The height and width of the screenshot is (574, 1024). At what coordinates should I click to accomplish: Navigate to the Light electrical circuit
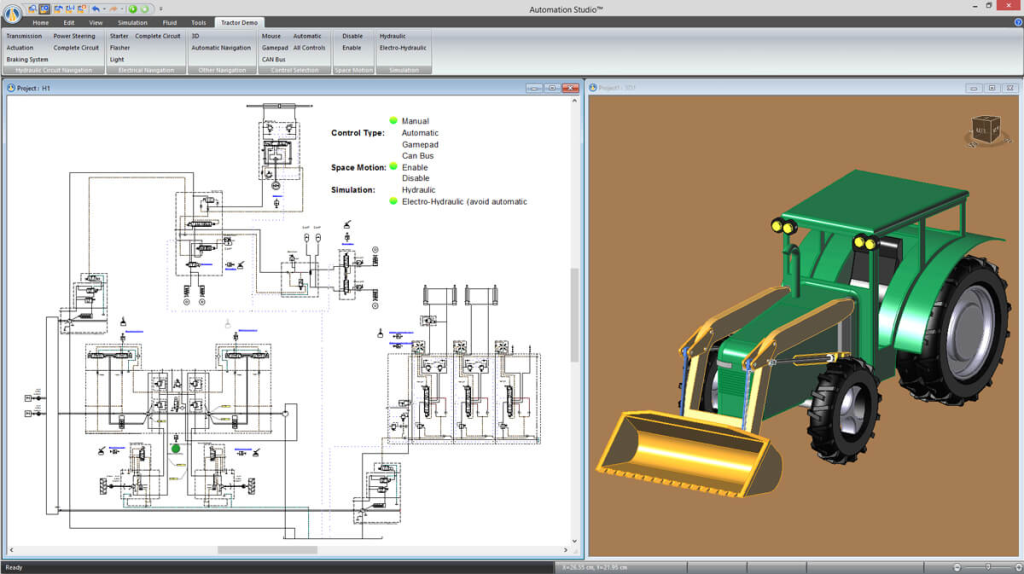click(x=117, y=59)
